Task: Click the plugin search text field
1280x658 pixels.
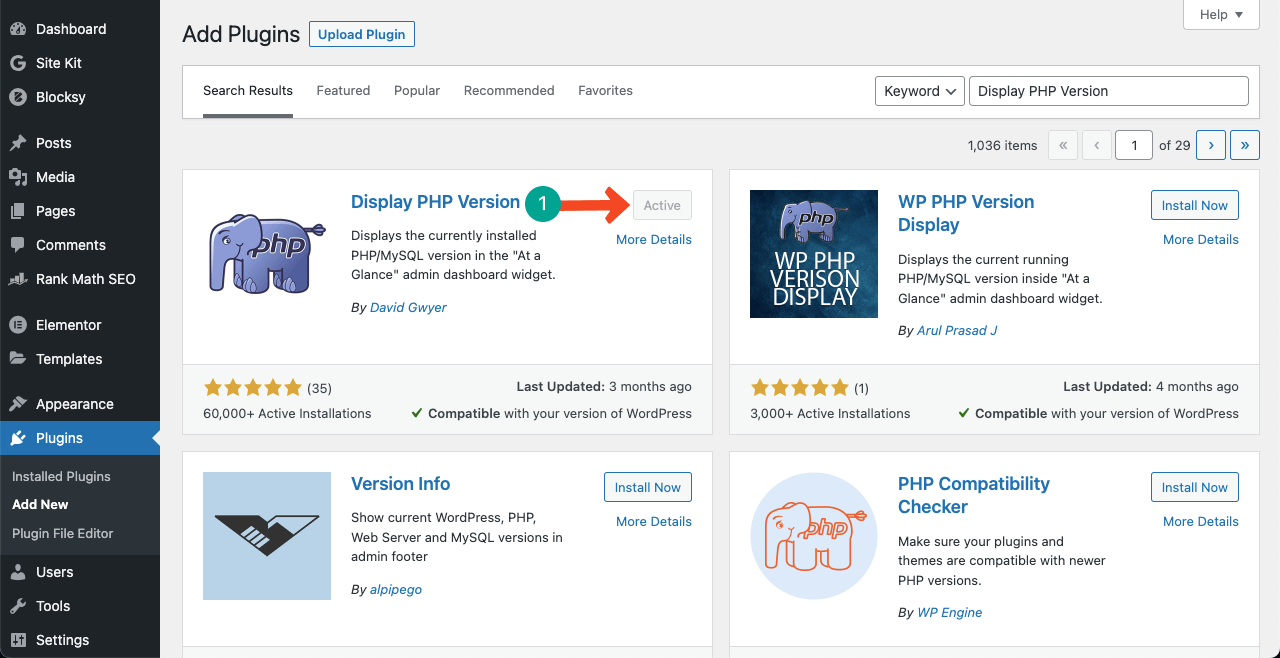Action: click(1108, 91)
